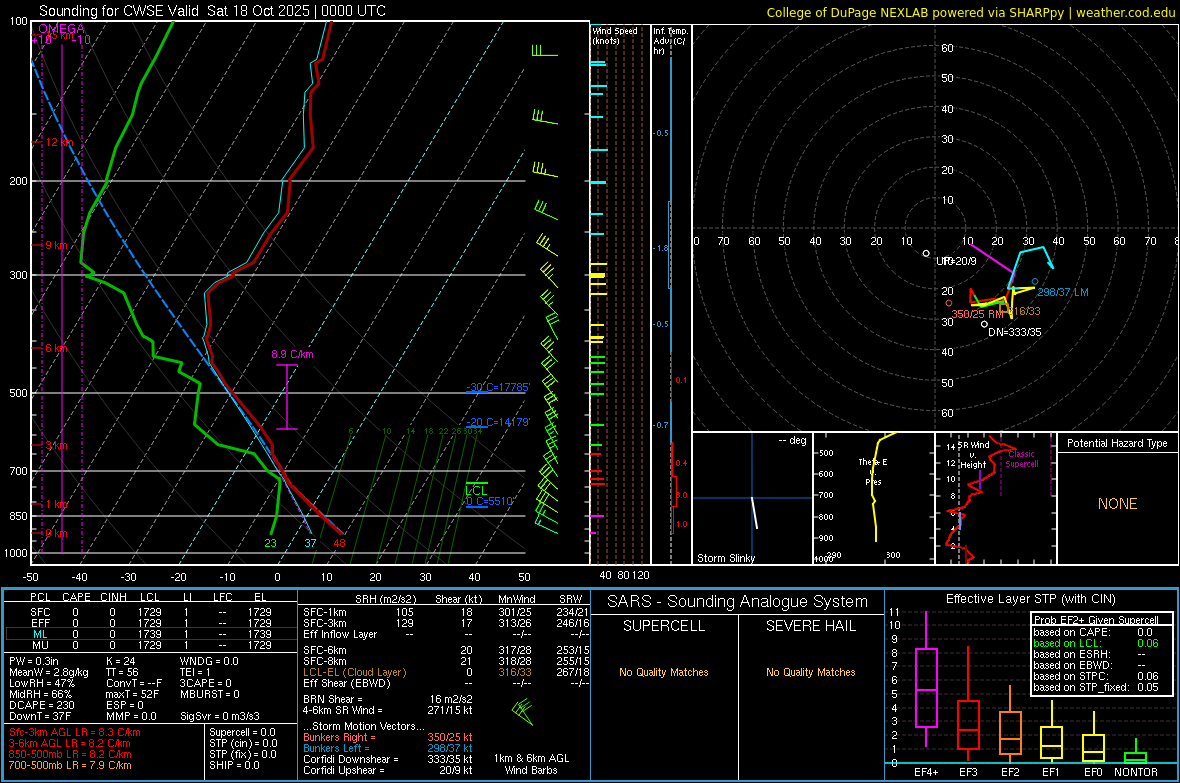Image resolution: width=1180 pixels, height=783 pixels.
Task: Select the MU parcel row
Action: tap(151, 645)
